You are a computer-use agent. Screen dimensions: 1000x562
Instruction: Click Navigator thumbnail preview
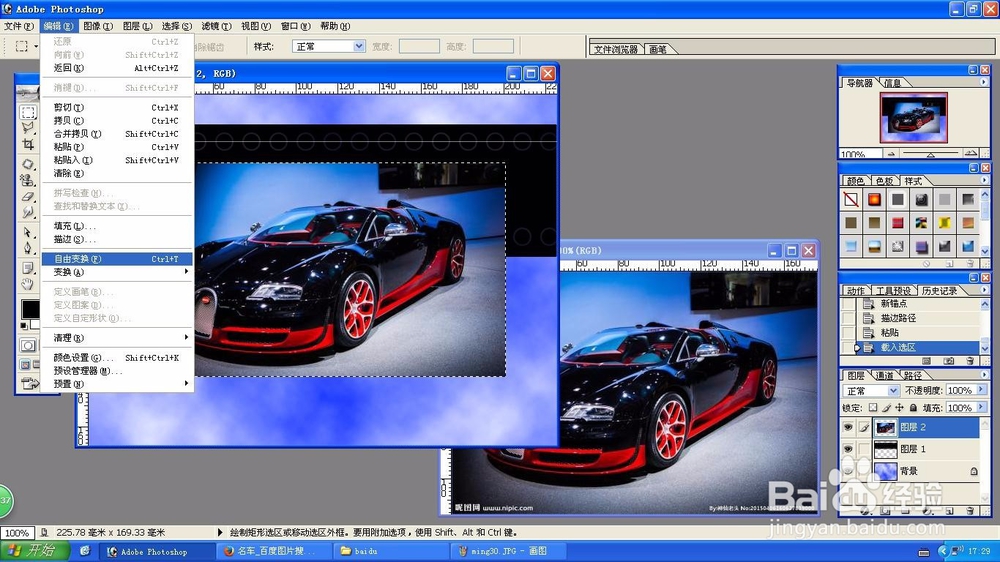913,117
